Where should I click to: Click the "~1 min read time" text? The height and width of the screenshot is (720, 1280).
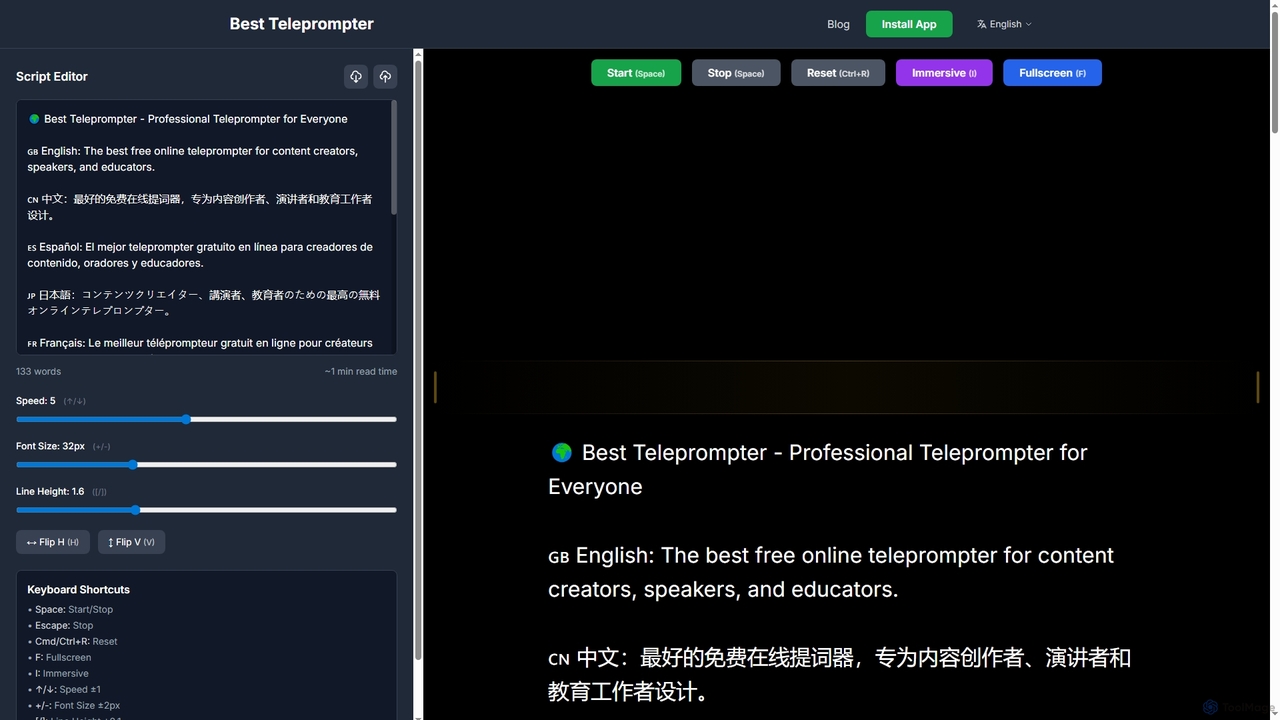(x=360, y=371)
